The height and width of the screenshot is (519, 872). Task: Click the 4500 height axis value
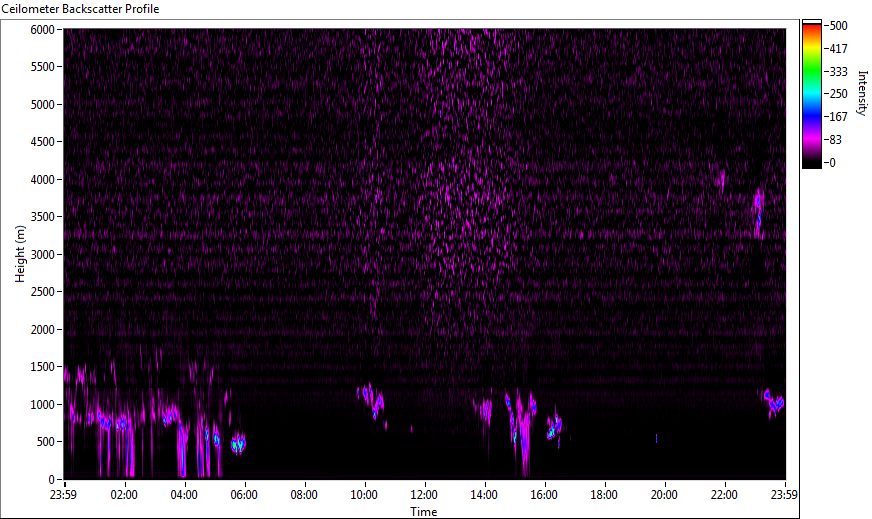(42, 142)
